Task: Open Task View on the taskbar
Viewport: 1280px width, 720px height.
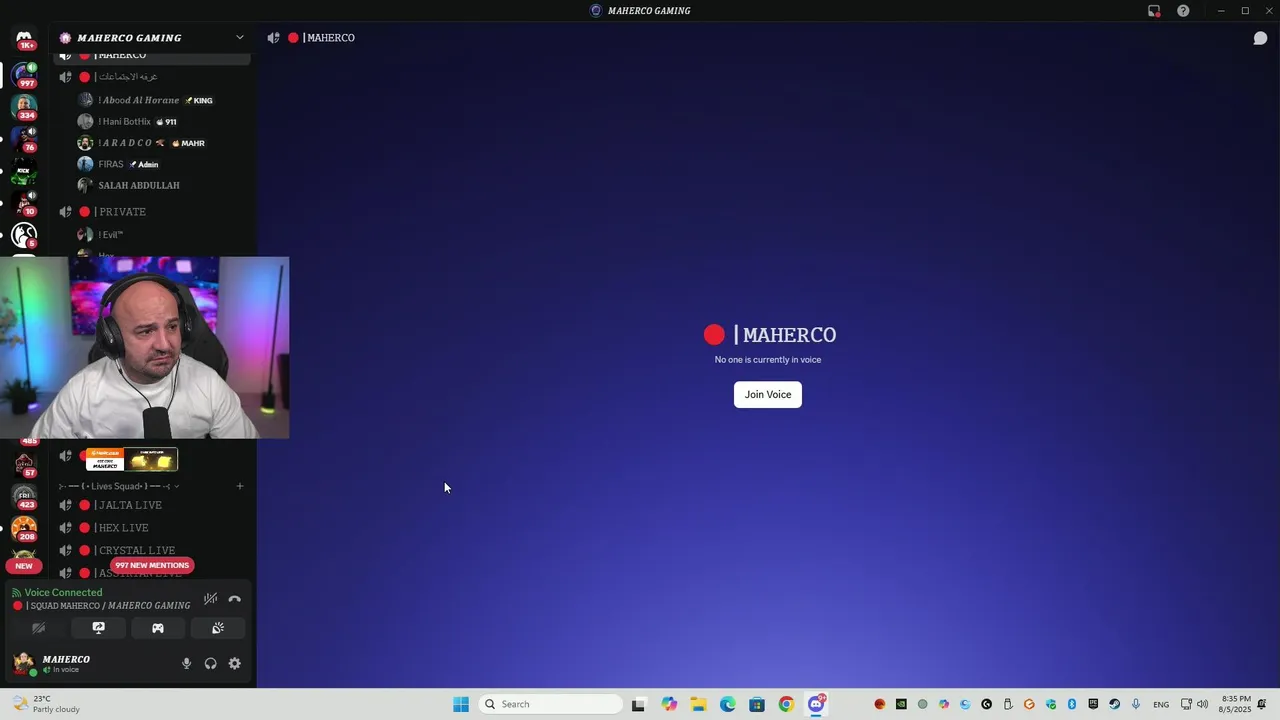Action: (639, 704)
